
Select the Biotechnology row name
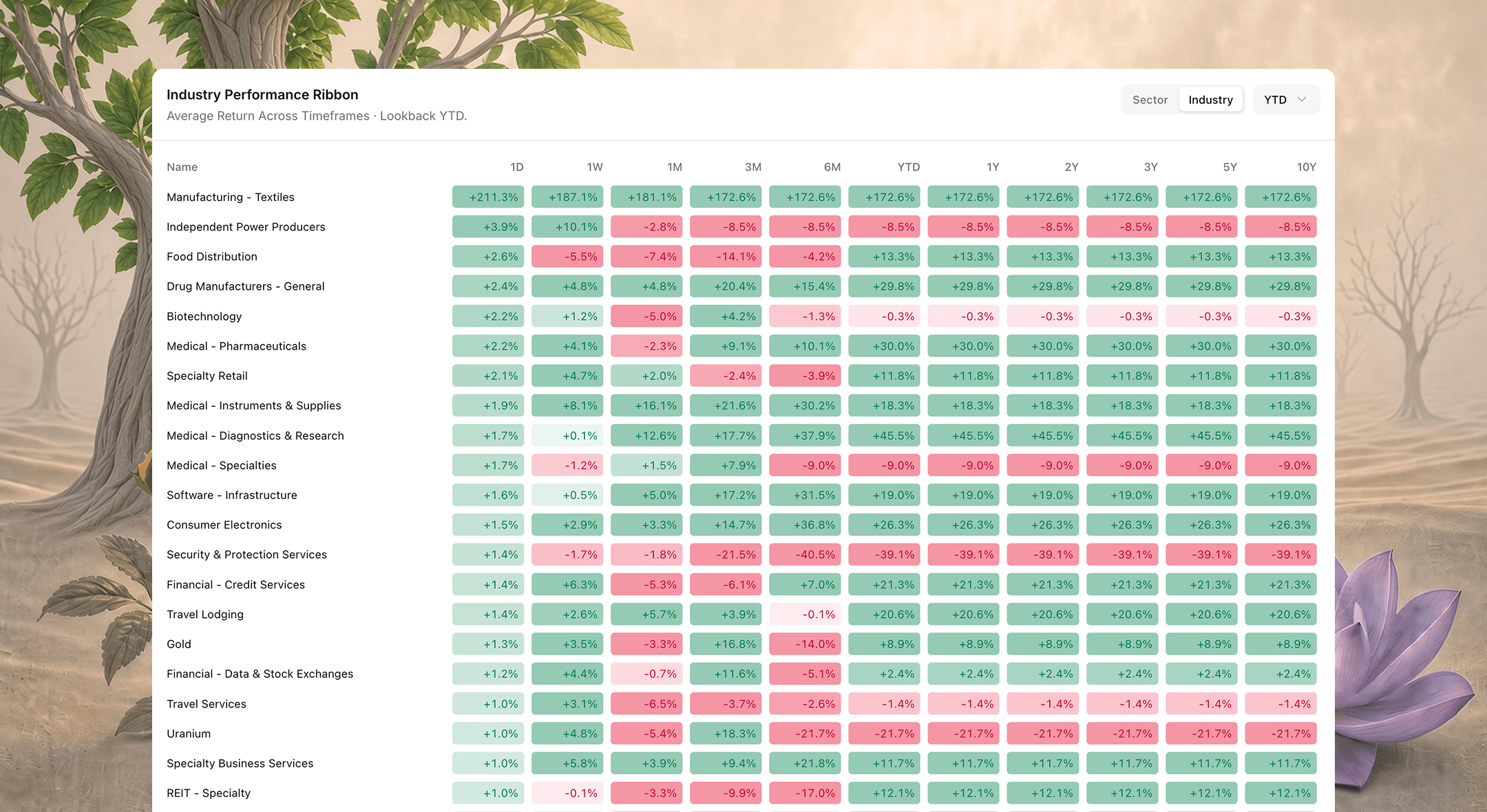204,317
